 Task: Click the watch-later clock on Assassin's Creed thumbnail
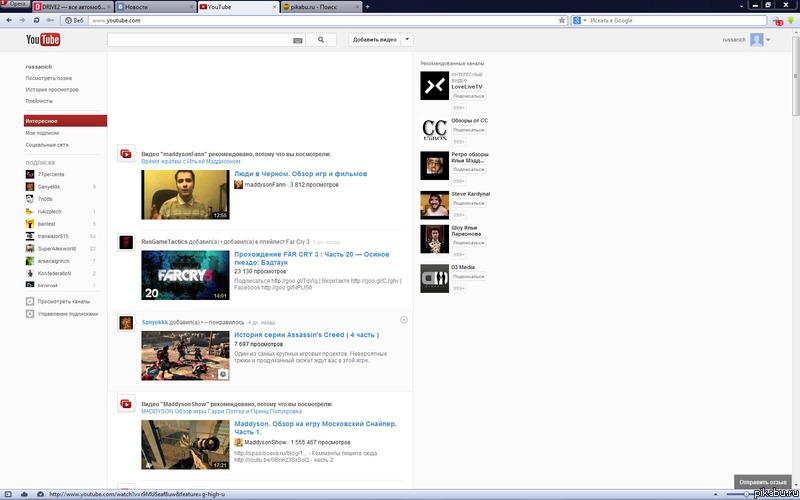tap(223, 374)
